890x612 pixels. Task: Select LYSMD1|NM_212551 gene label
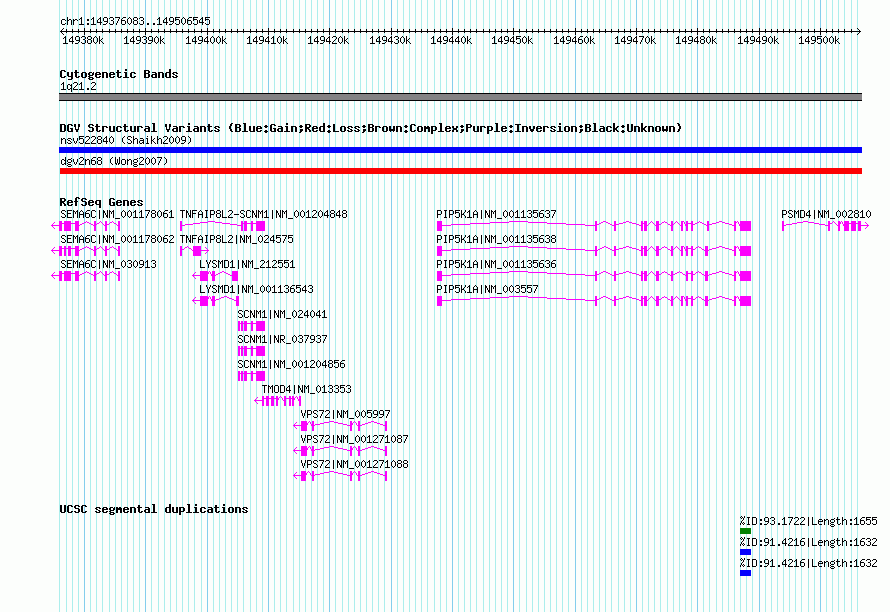247,264
